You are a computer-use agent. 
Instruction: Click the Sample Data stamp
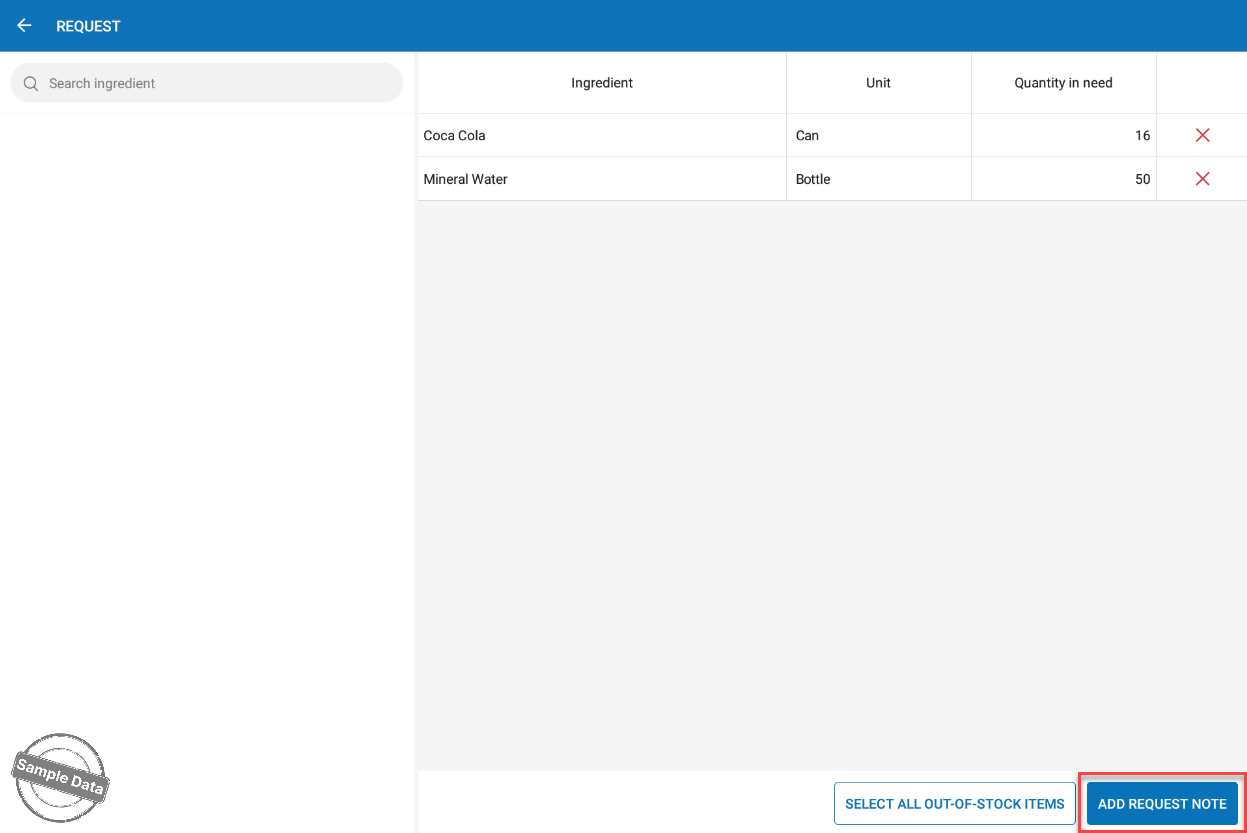[x=60, y=777]
